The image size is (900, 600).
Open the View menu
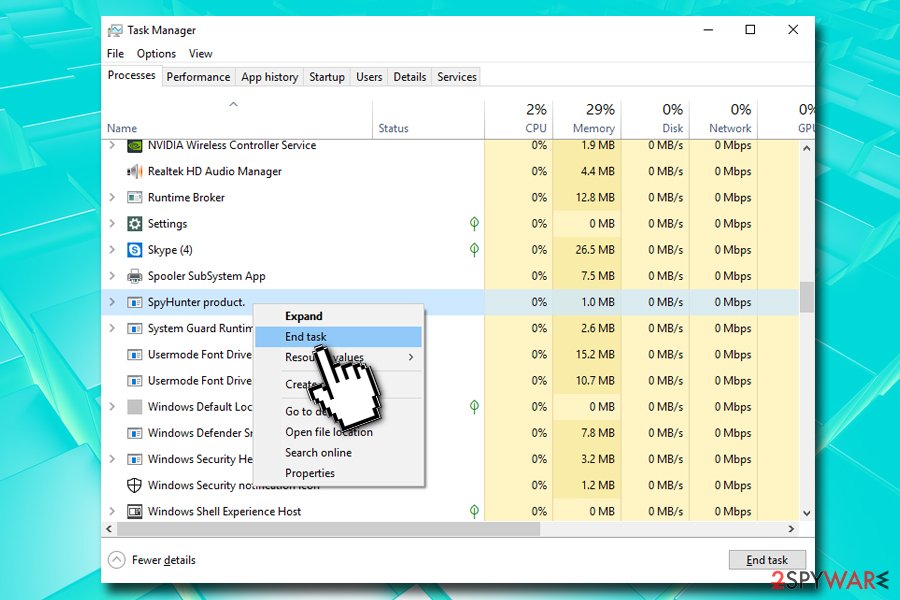201,53
